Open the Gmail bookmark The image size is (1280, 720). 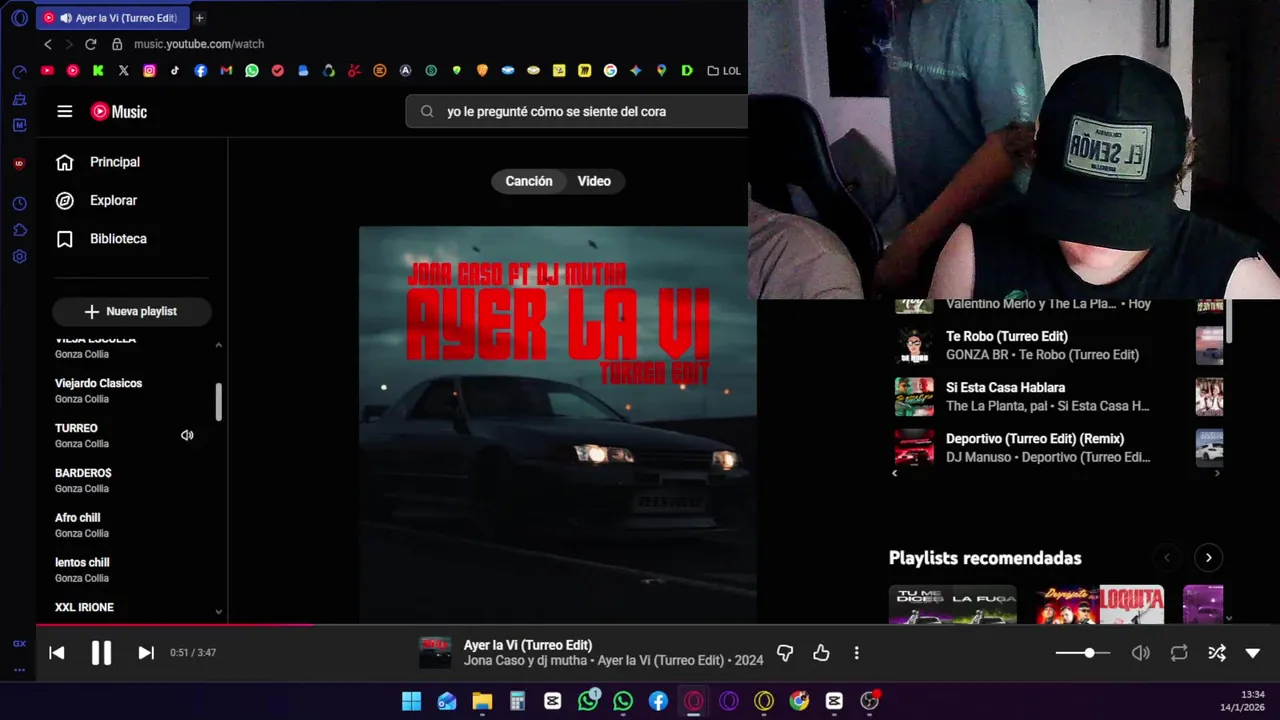pos(226,71)
